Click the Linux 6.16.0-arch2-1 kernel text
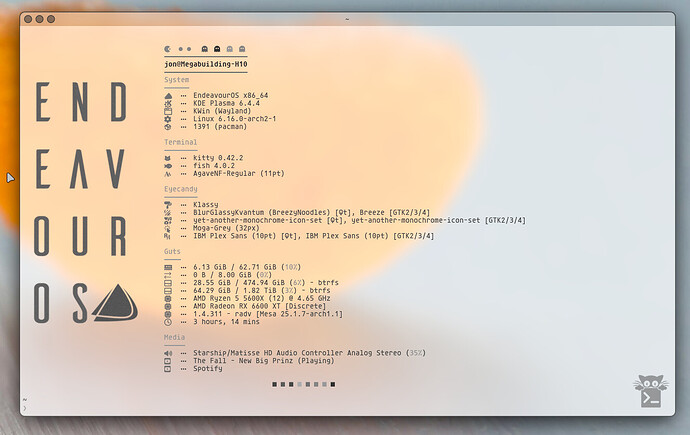Viewport: 690px width, 435px height. tap(235, 119)
